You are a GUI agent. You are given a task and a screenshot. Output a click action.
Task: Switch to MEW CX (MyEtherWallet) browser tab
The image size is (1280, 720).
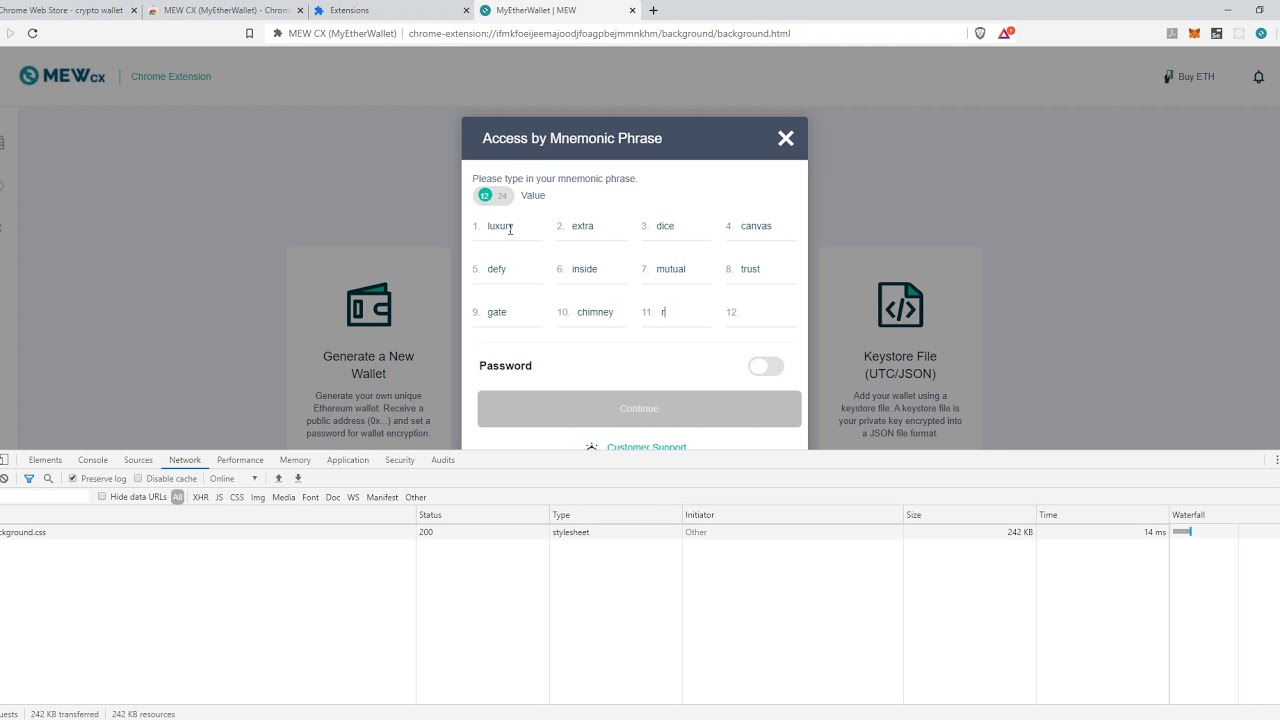[x=225, y=10]
